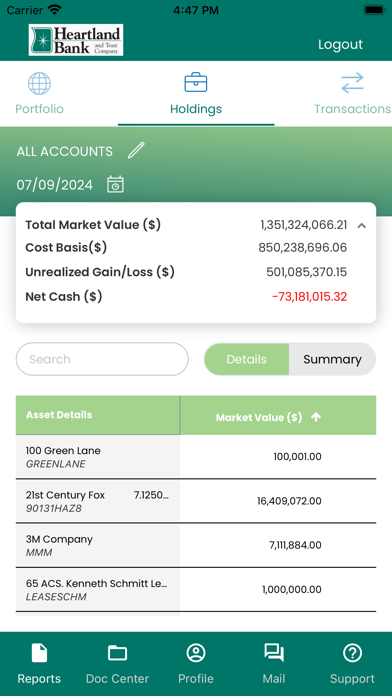
Task: Tap market value 7,111,884.00
Action: coord(295,546)
